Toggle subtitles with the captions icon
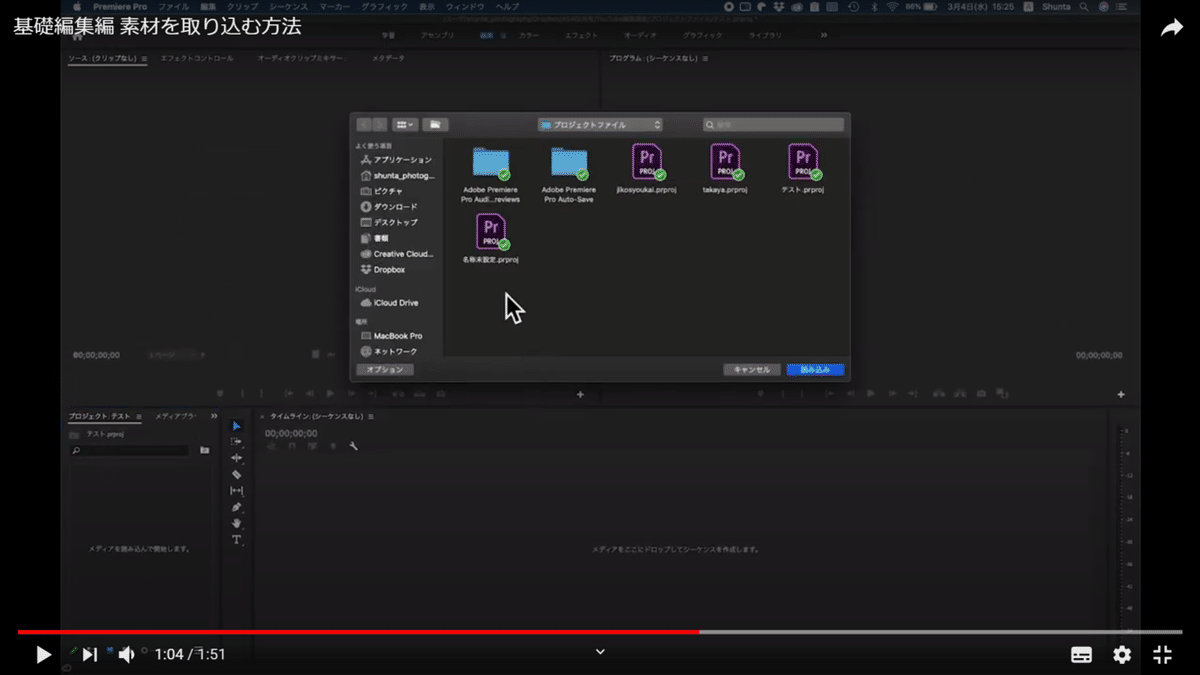The height and width of the screenshot is (675, 1200). click(1081, 654)
